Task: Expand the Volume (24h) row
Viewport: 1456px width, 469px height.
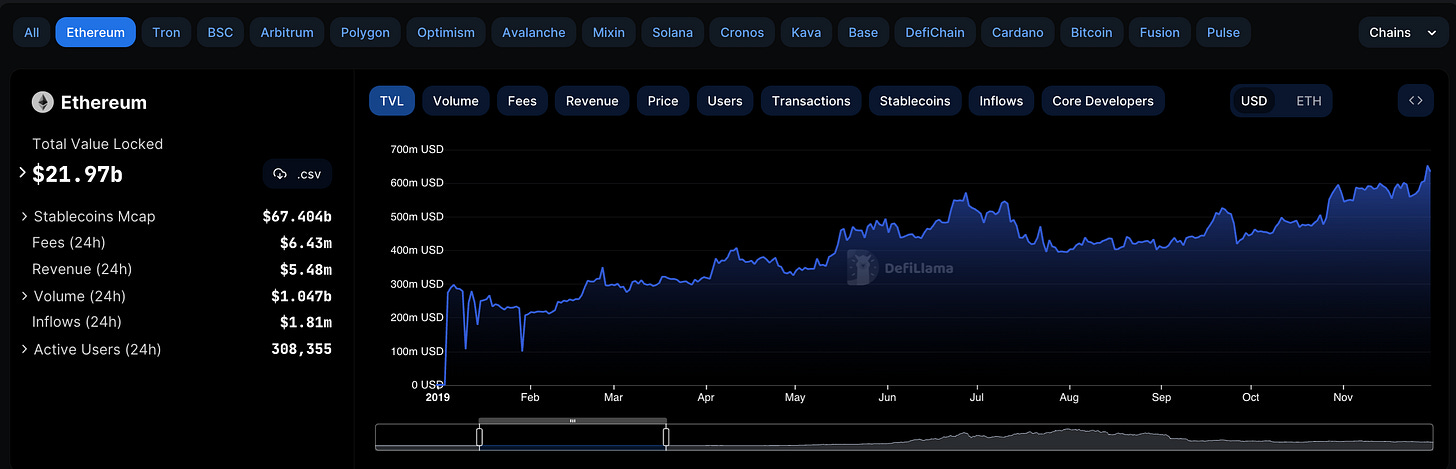Action: click(25, 296)
